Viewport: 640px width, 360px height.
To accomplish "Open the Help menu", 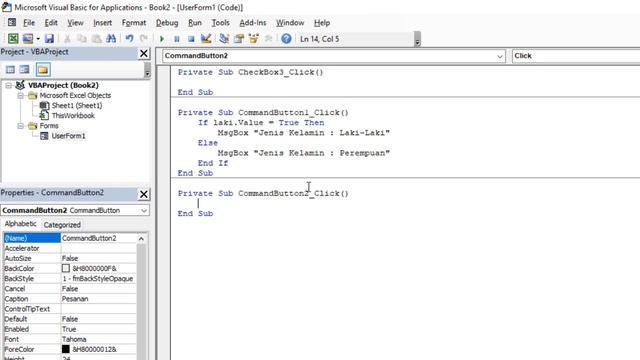I will point(322,23).
